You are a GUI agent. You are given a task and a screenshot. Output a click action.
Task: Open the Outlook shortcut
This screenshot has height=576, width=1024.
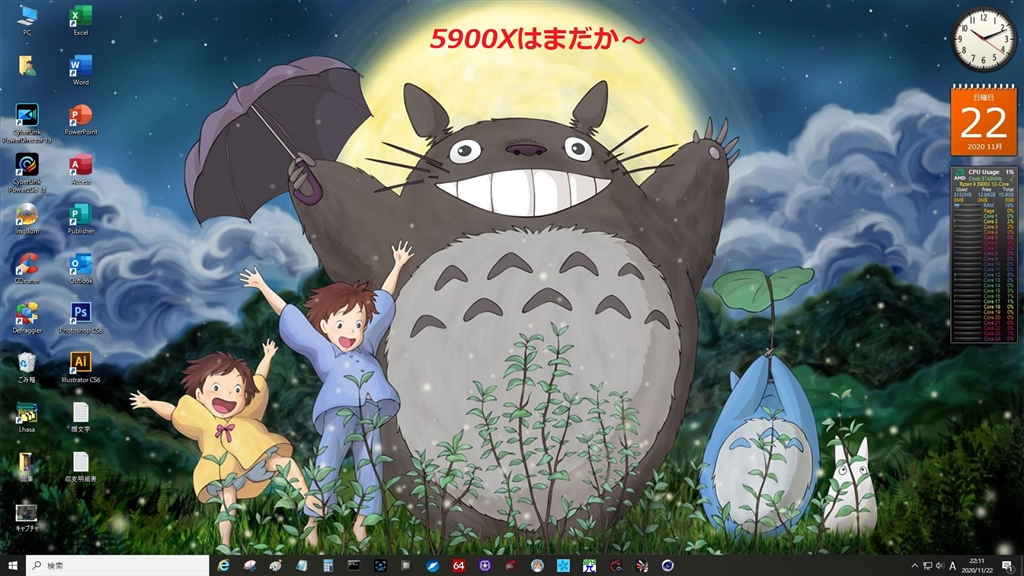point(80,268)
